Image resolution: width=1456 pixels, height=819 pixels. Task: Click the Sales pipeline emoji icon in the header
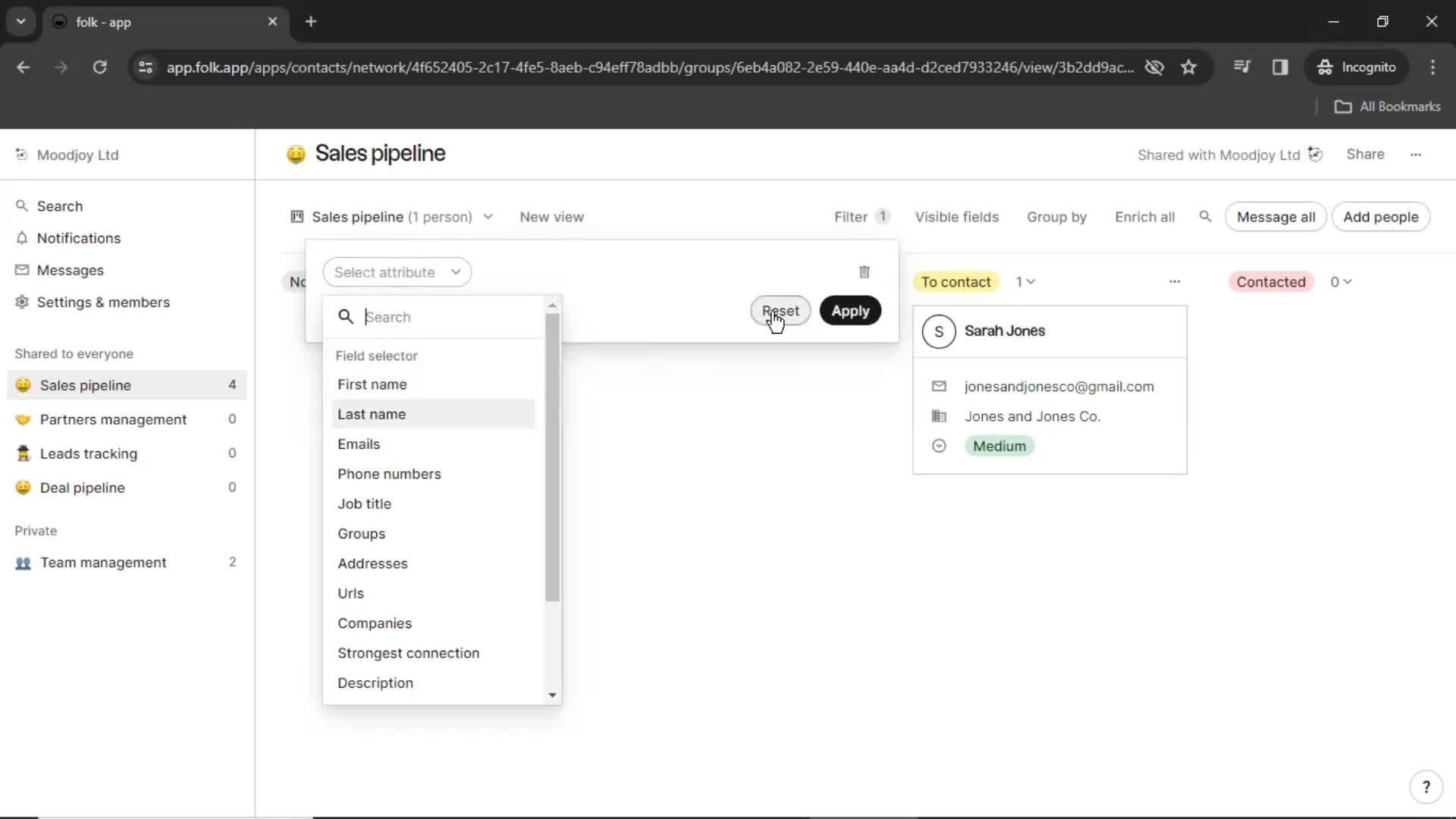pyautogui.click(x=296, y=154)
